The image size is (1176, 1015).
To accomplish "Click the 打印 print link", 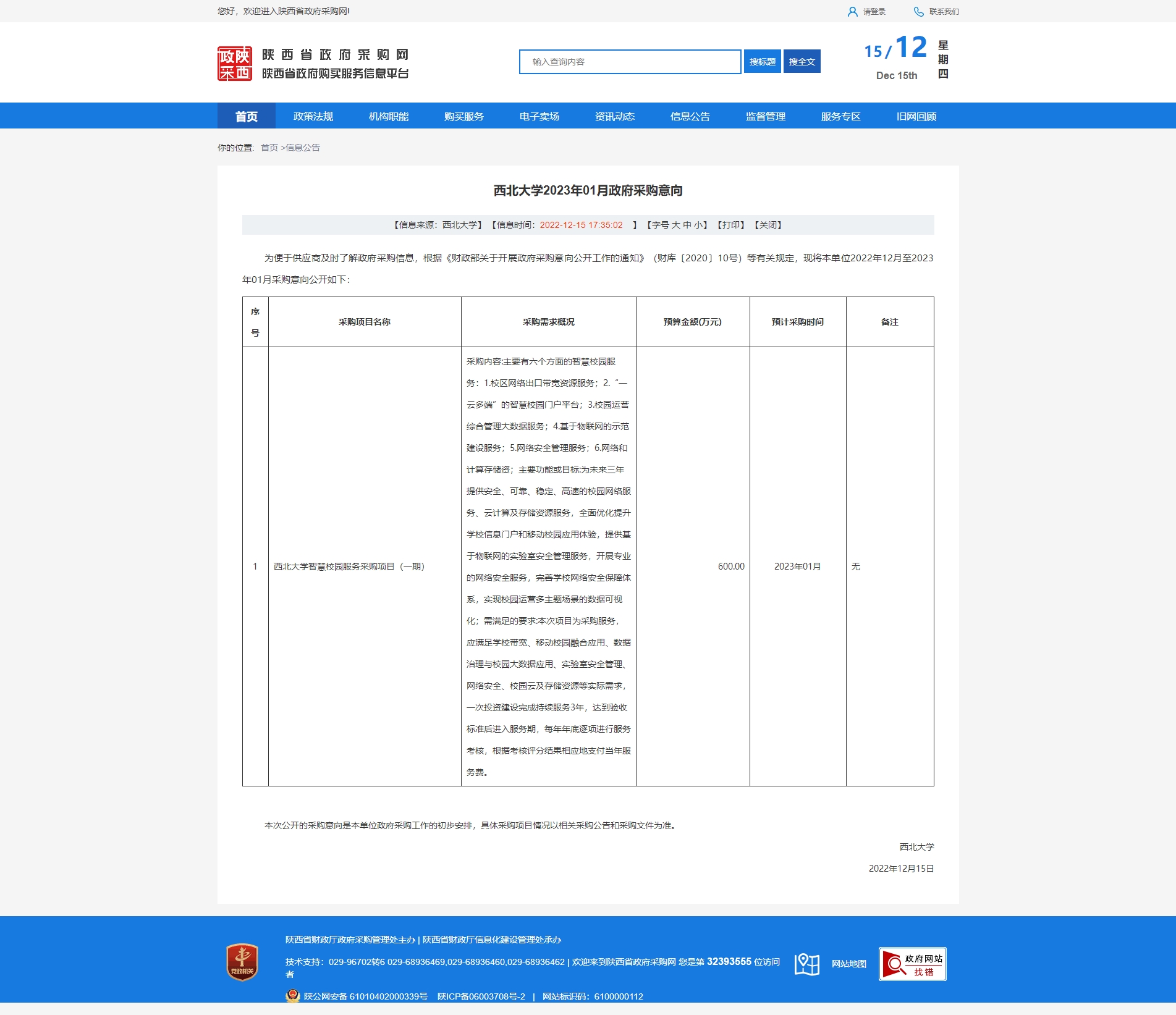I will (731, 225).
